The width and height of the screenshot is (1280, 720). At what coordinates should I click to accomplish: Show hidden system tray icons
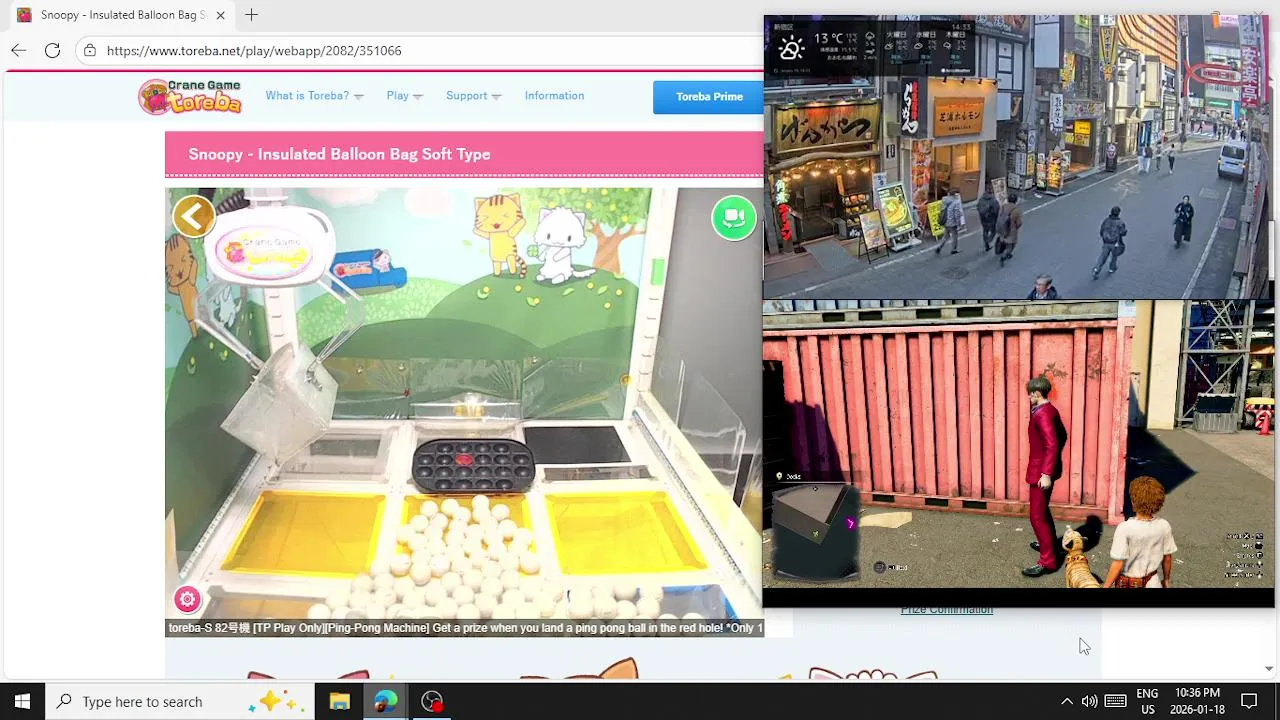1066,701
